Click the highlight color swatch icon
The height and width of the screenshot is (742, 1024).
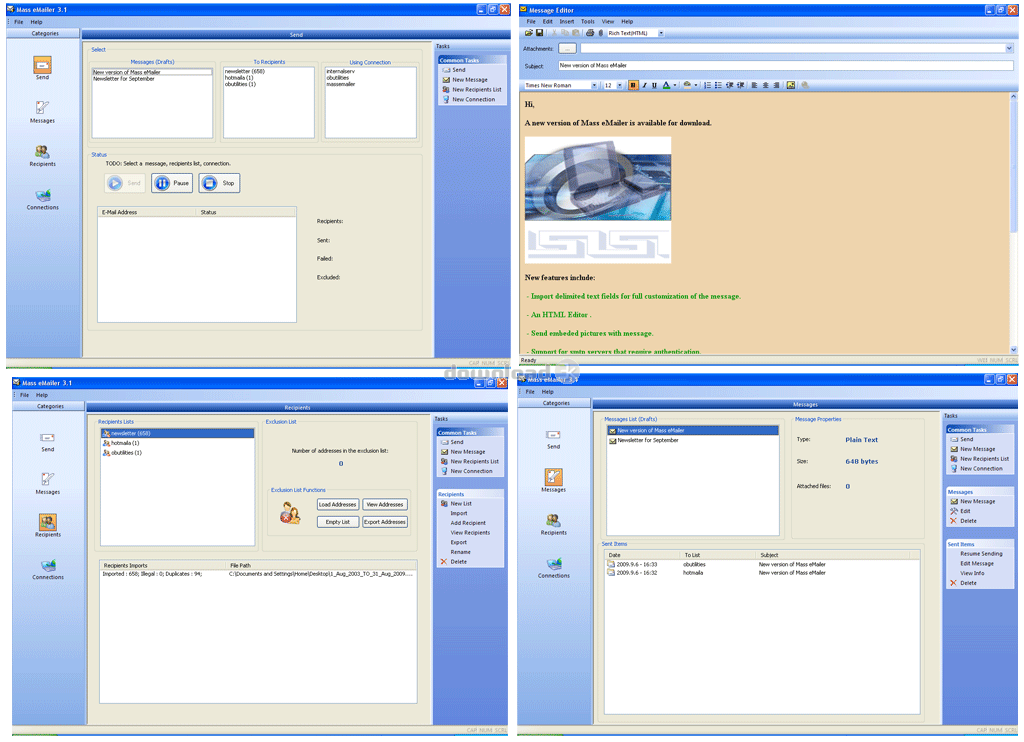tap(687, 85)
